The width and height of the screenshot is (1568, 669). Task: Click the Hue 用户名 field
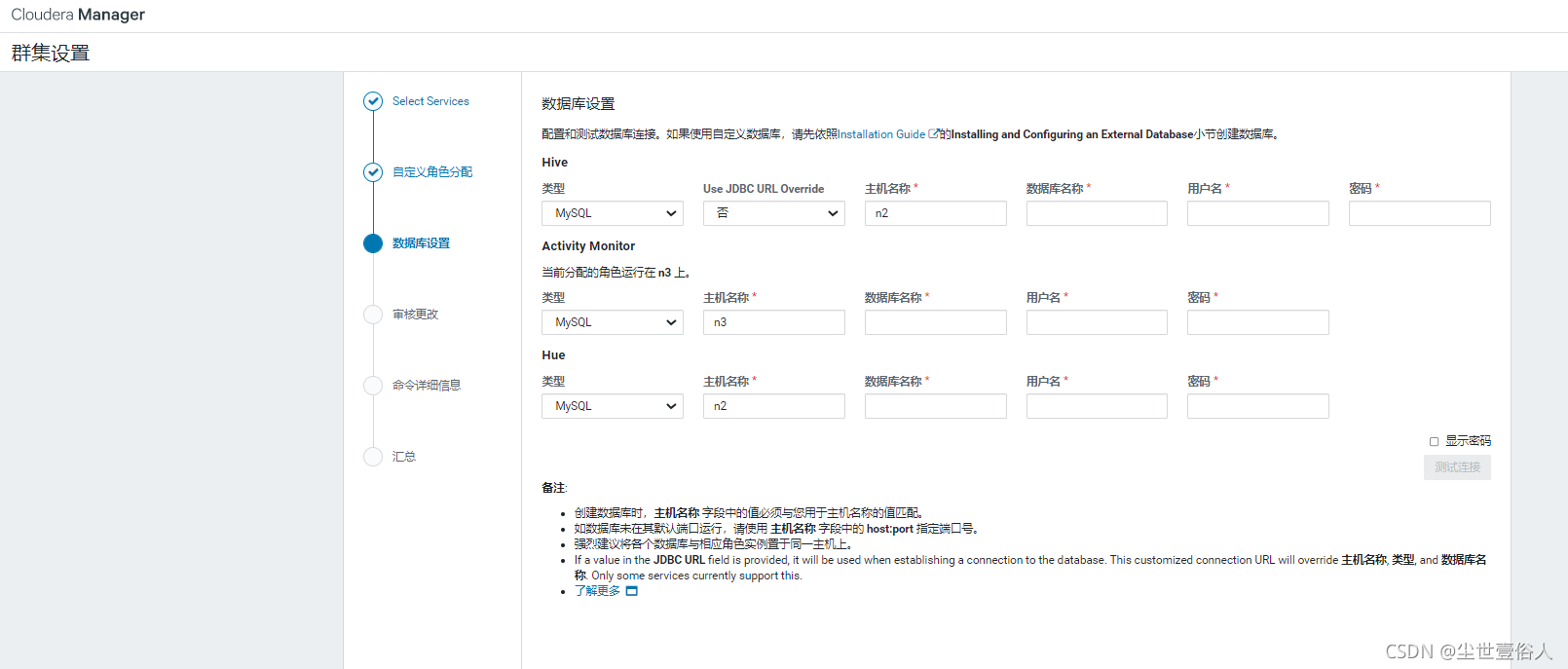point(1097,406)
